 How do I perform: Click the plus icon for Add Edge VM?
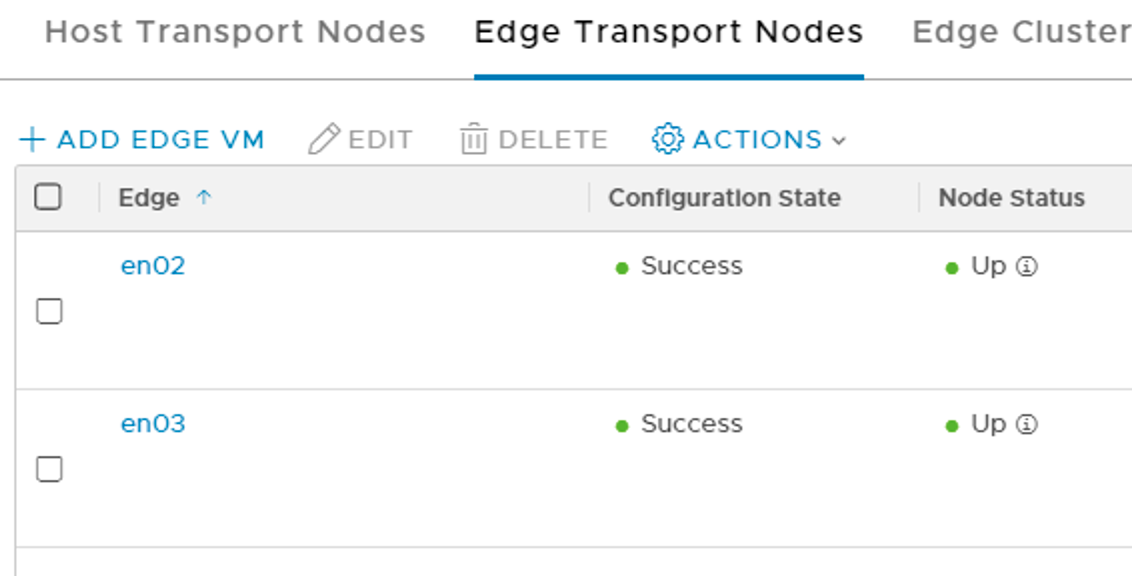(32, 139)
